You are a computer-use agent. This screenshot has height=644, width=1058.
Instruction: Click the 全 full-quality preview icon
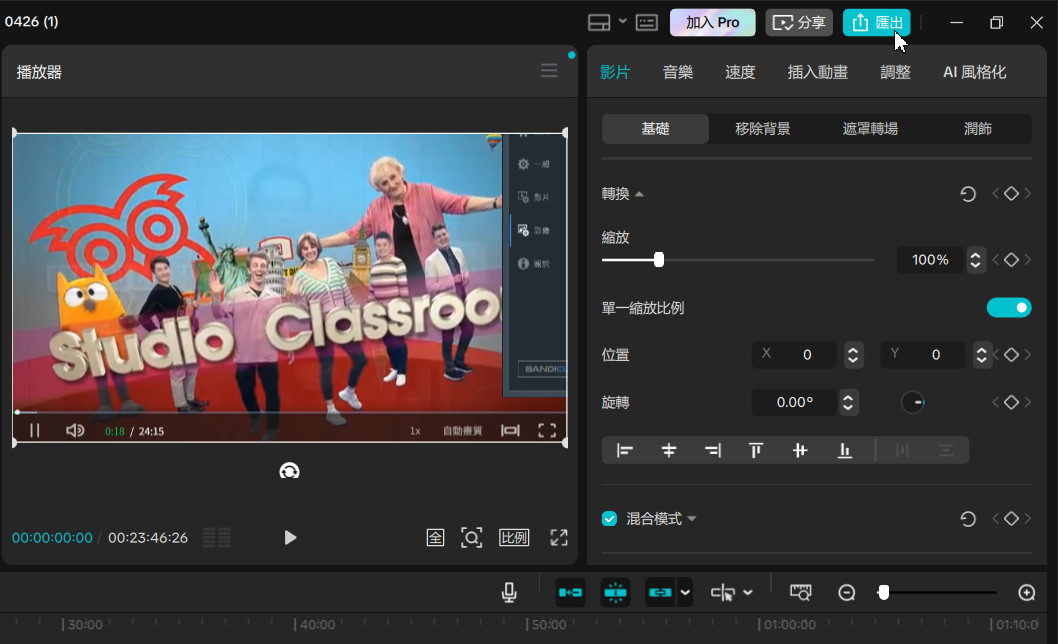pos(435,537)
